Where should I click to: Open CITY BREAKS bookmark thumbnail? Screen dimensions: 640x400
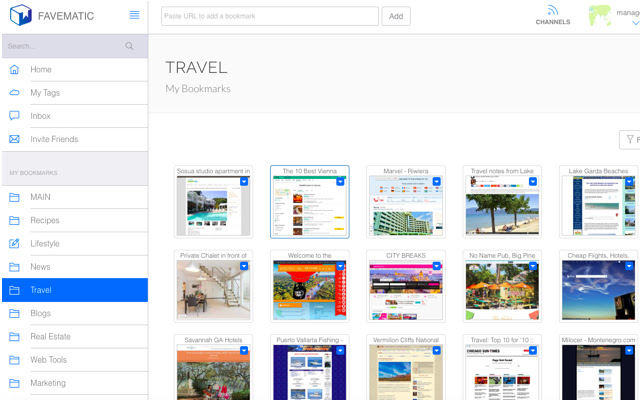click(x=406, y=290)
